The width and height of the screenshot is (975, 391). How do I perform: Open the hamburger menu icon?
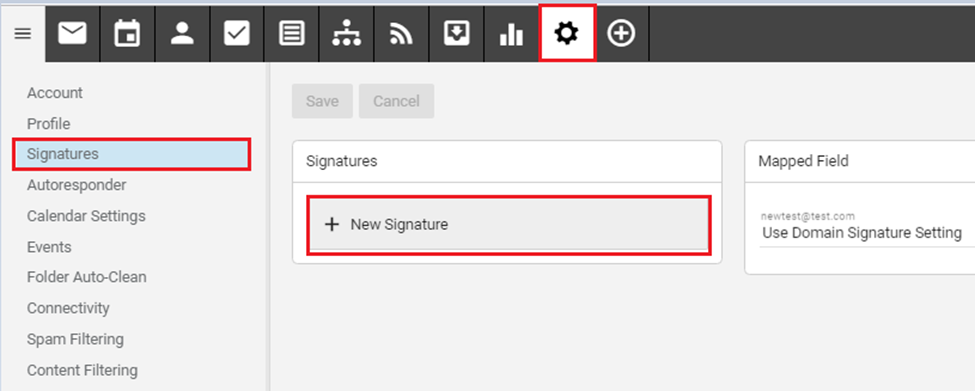coord(22,34)
